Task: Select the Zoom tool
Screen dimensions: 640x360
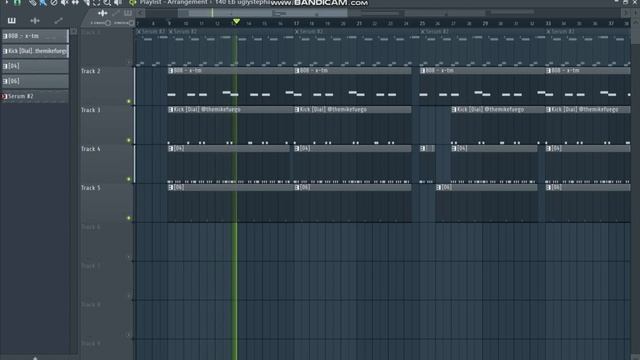Action: click(107, 2)
